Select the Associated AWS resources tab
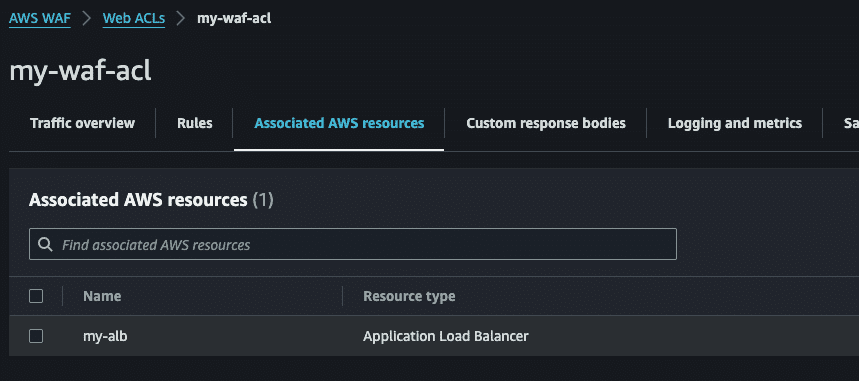 pos(339,123)
